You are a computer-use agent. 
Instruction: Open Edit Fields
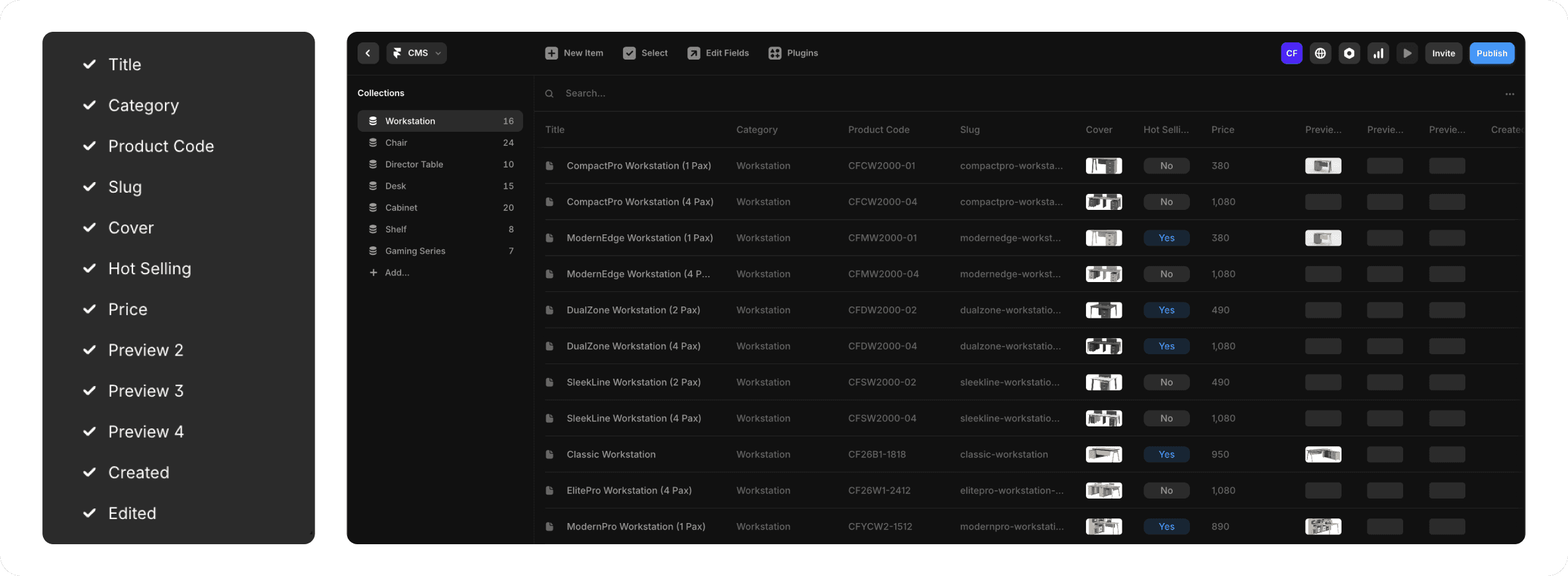(718, 53)
